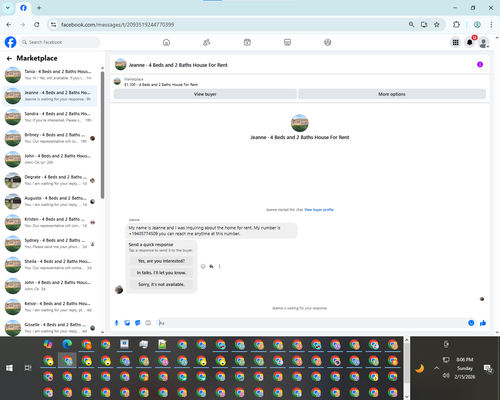
Task: Open the browser extensions puzzle icon
Action: (456, 25)
